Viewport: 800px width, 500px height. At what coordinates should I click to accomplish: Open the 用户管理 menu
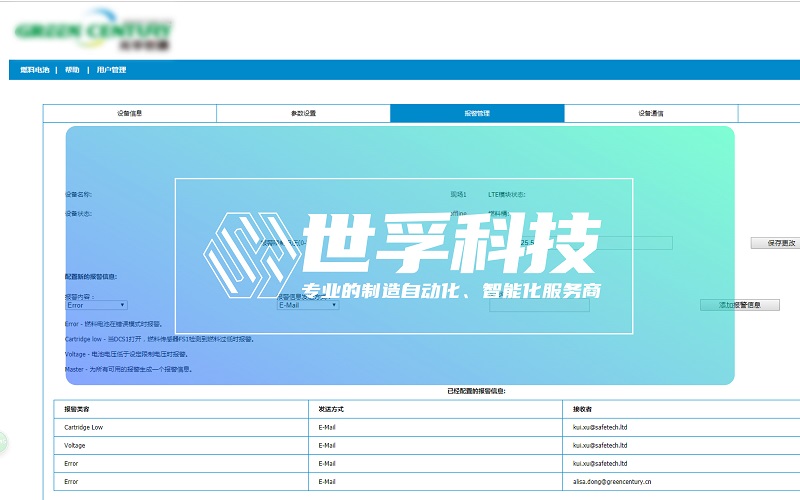click(x=111, y=70)
